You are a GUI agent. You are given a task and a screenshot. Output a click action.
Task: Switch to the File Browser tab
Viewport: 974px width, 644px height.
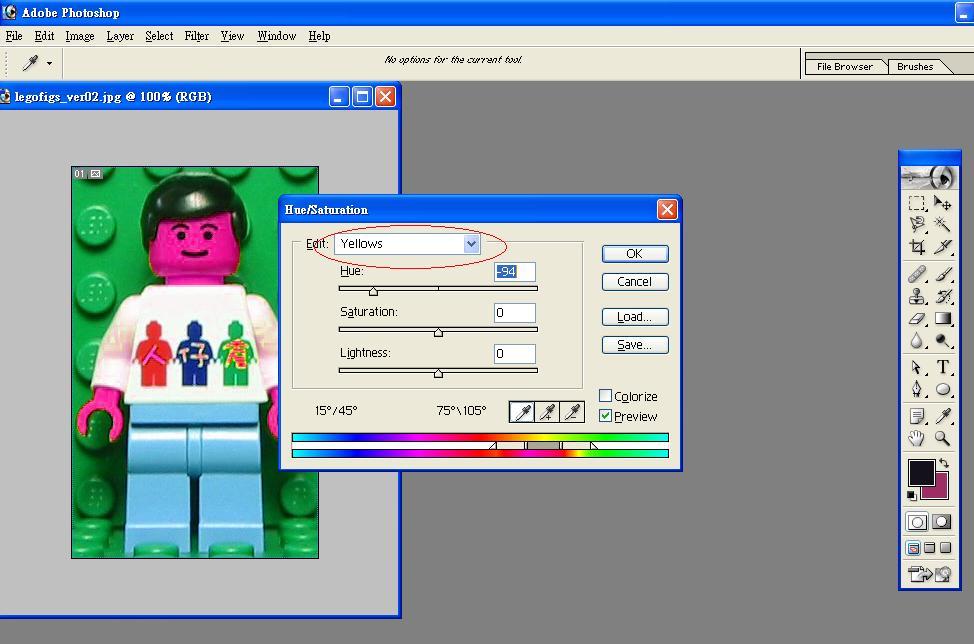(x=845, y=66)
